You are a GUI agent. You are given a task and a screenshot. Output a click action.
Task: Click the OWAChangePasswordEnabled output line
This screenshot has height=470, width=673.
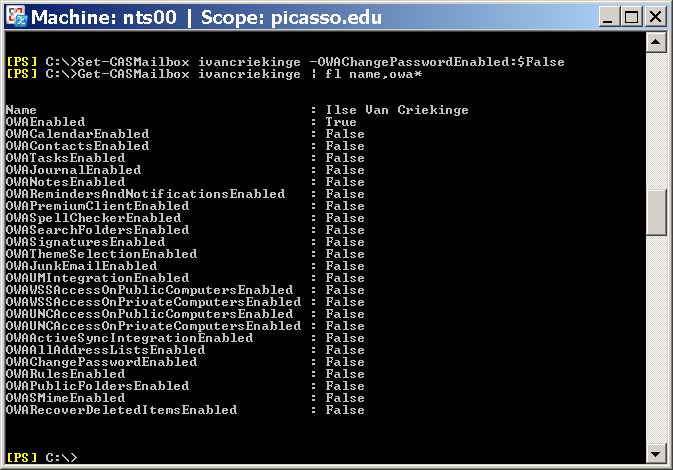pyautogui.click(x=185, y=362)
